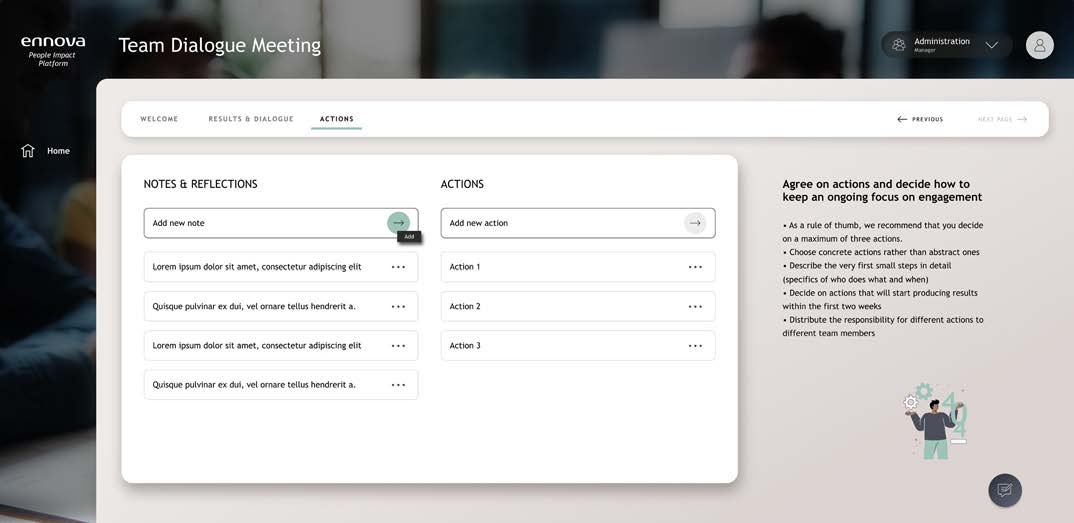Open the user profile avatar icon

click(1039, 45)
